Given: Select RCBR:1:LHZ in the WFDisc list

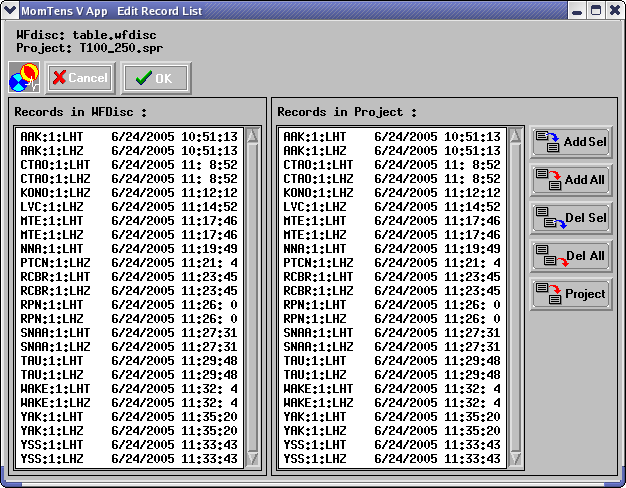Looking at the screenshot, I should pyautogui.click(x=129, y=290).
